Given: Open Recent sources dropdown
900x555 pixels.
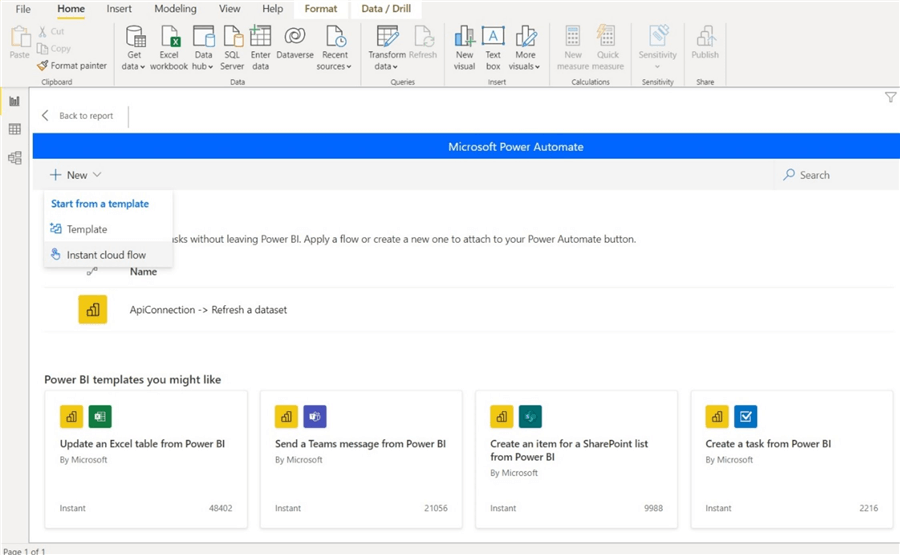Looking at the screenshot, I should tap(335, 66).
